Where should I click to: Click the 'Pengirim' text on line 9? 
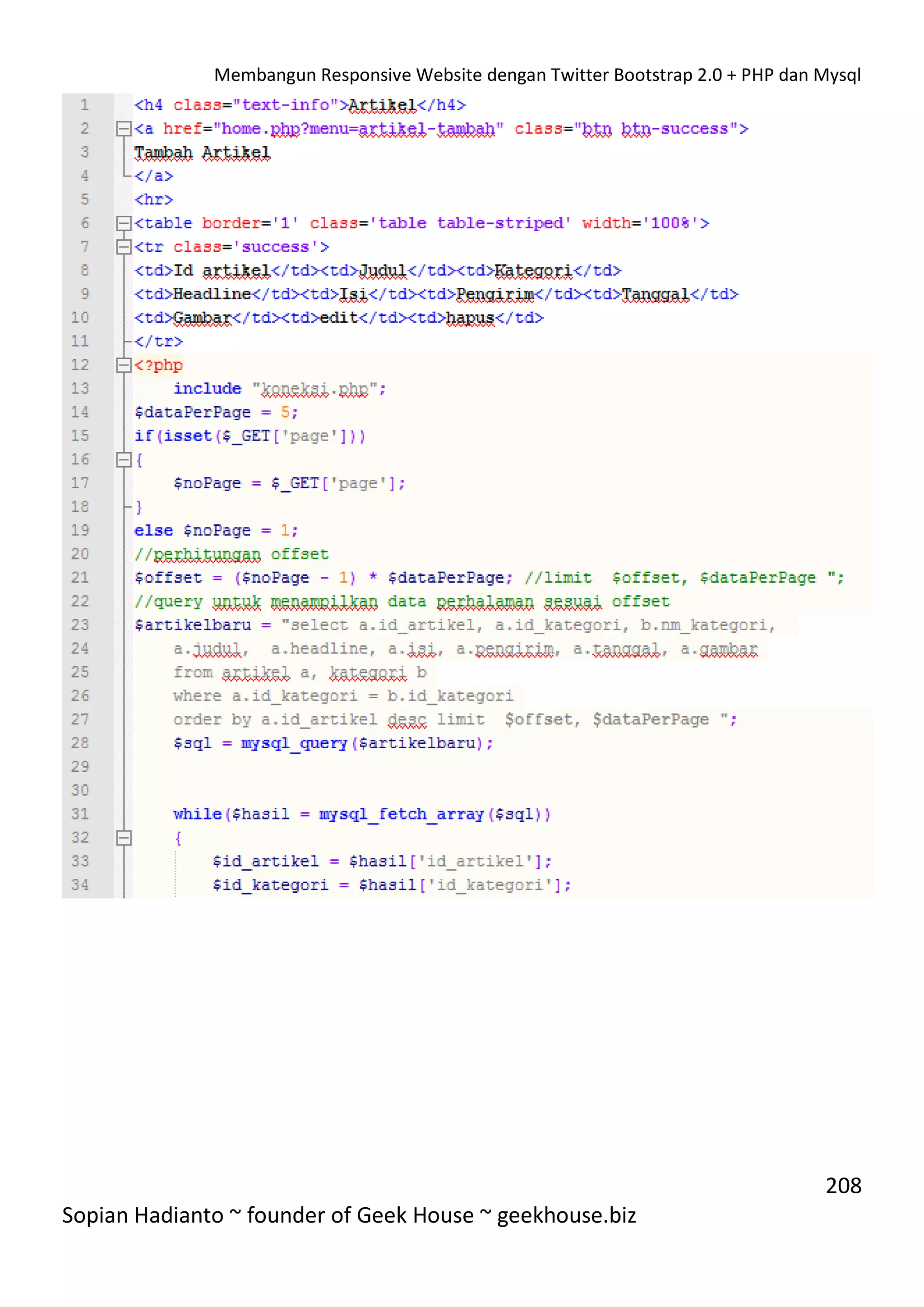pyautogui.click(x=495, y=294)
